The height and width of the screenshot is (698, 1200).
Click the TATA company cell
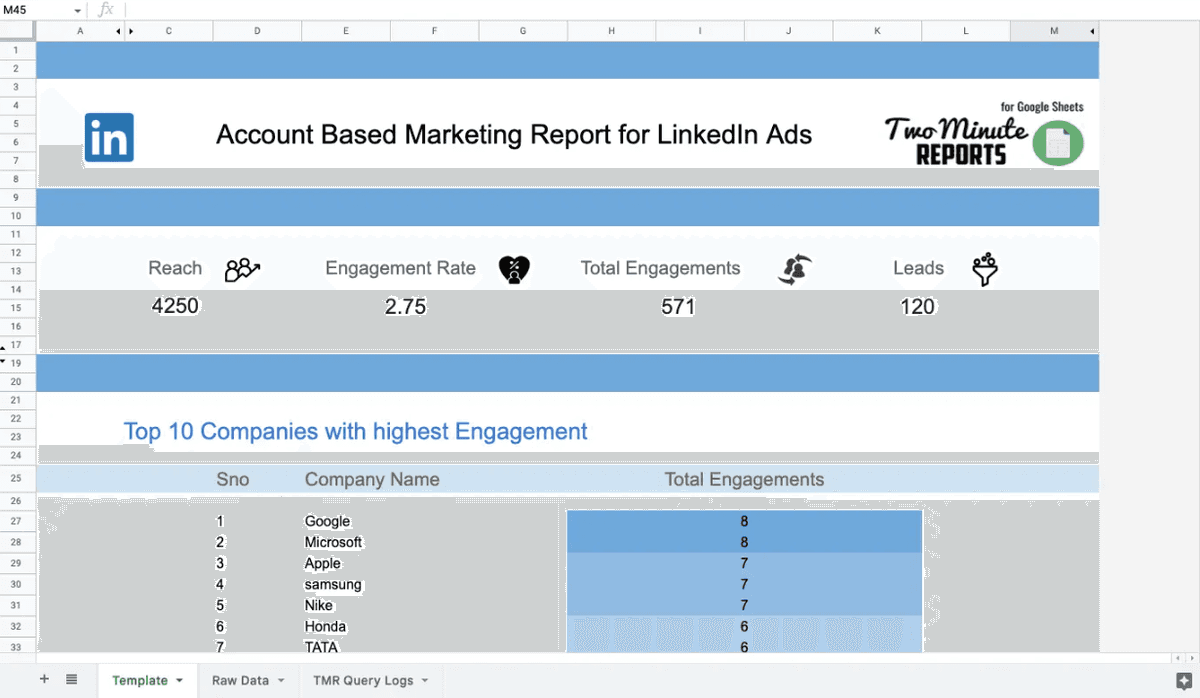321,647
